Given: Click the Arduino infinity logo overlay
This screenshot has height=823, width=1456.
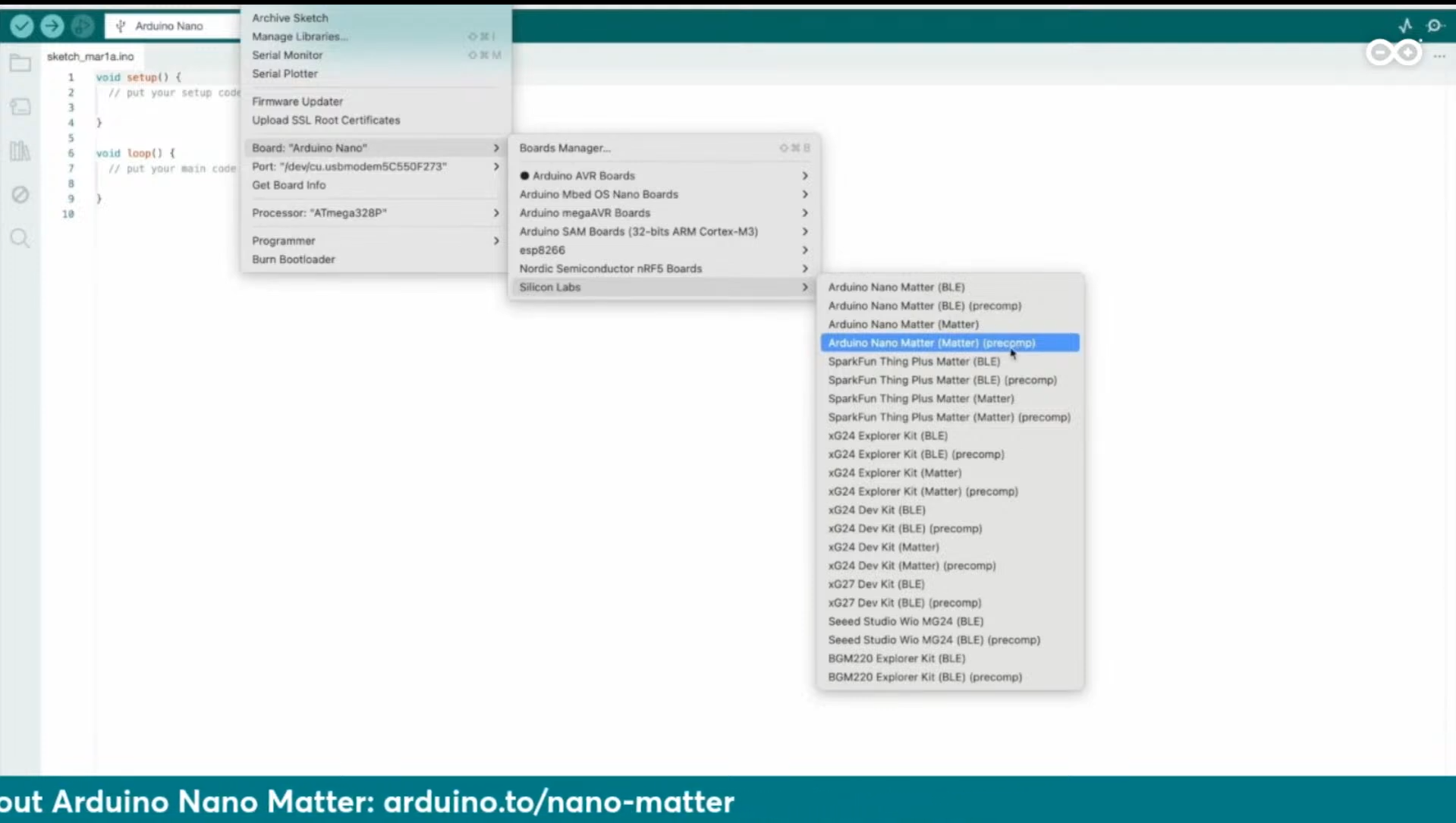Looking at the screenshot, I should pos(1394,52).
